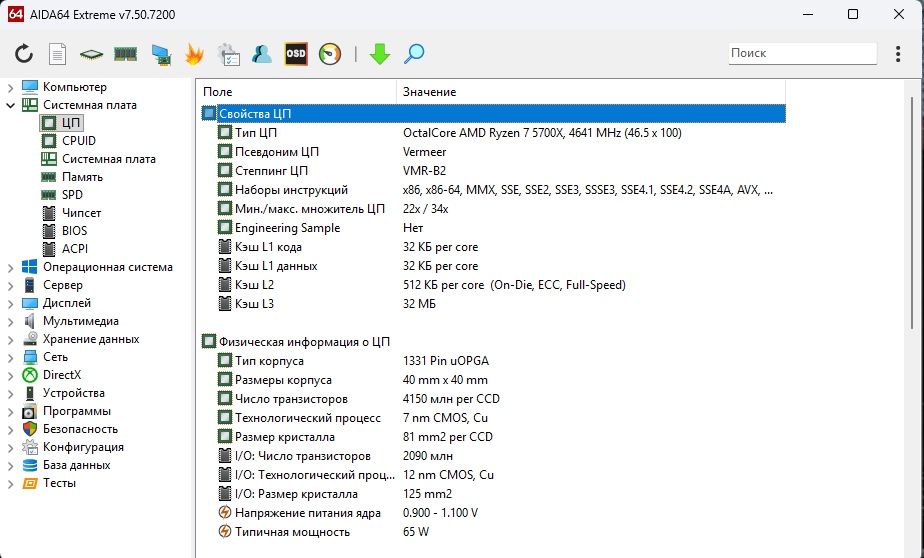Select the Псевдоним ЦП row
This screenshot has height=558, width=924.
(x=493, y=152)
